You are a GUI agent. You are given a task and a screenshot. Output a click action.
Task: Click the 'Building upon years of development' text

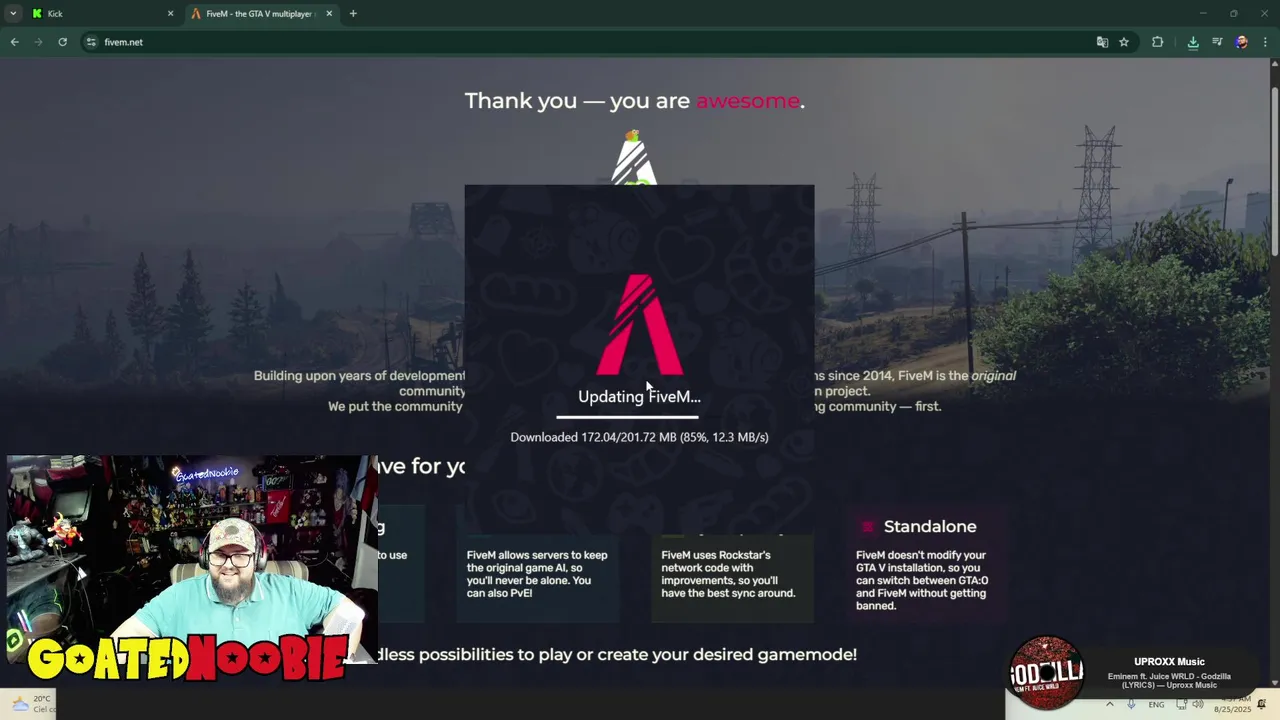point(359,376)
